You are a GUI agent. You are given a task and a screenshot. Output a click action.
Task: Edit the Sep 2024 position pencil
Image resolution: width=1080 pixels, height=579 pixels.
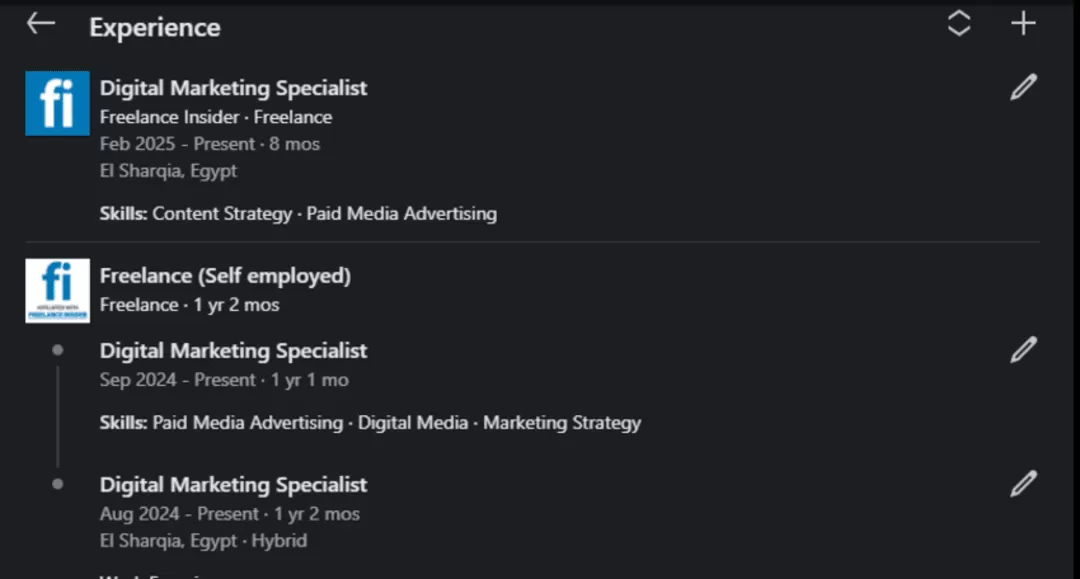coord(1023,350)
